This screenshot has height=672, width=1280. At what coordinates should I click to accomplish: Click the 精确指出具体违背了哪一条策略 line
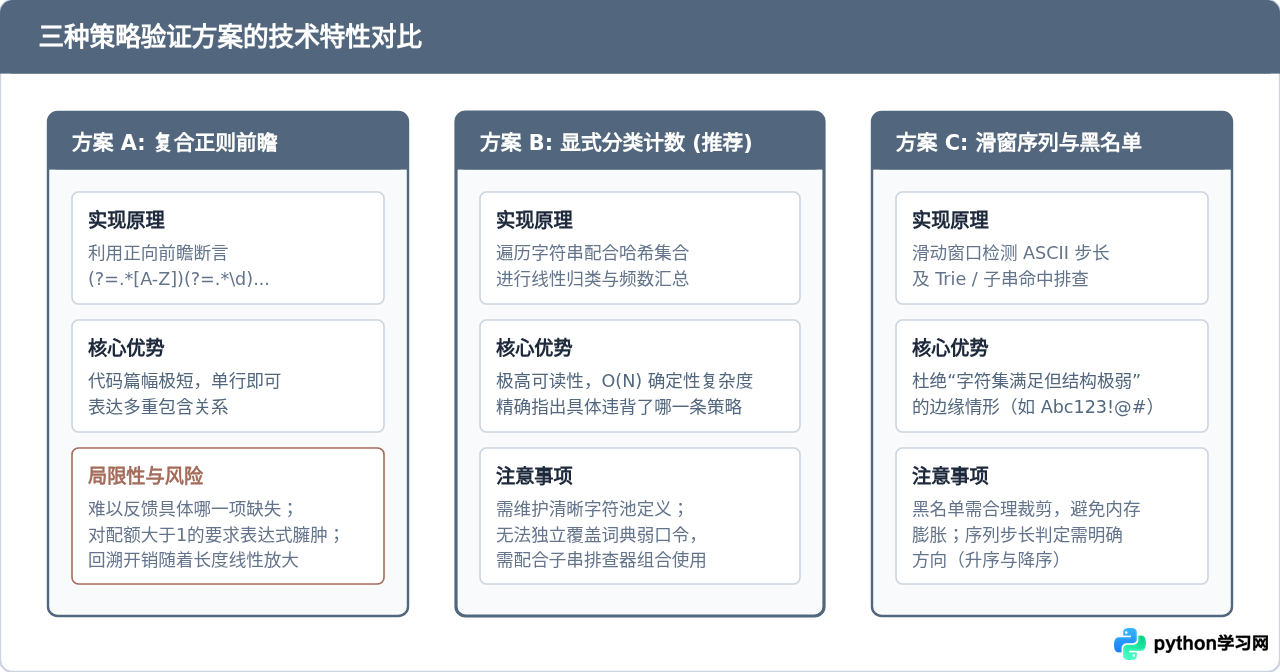(619, 407)
